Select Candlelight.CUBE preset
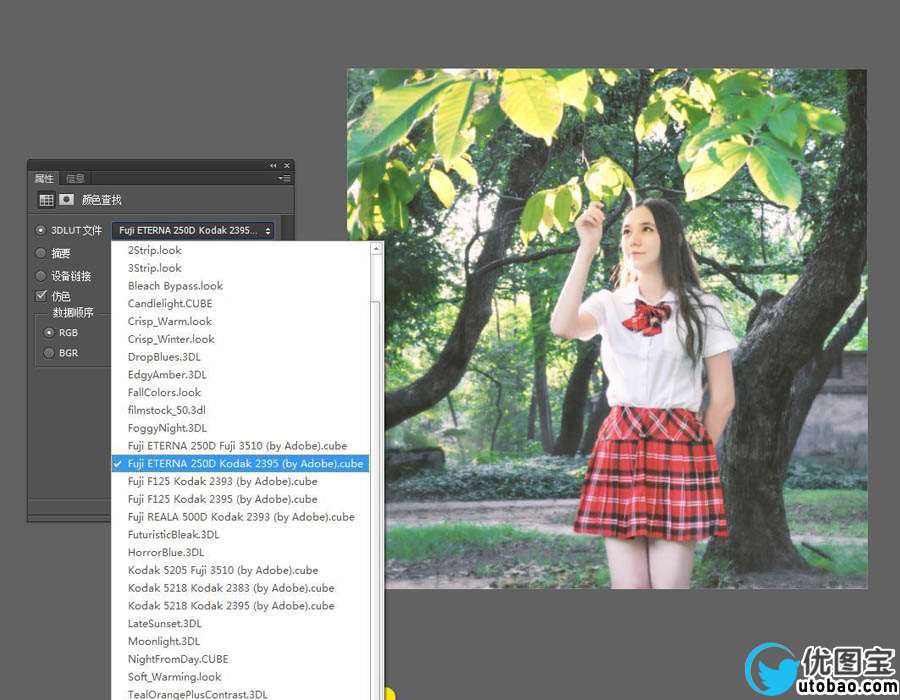The height and width of the screenshot is (700, 900). tap(240, 304)
